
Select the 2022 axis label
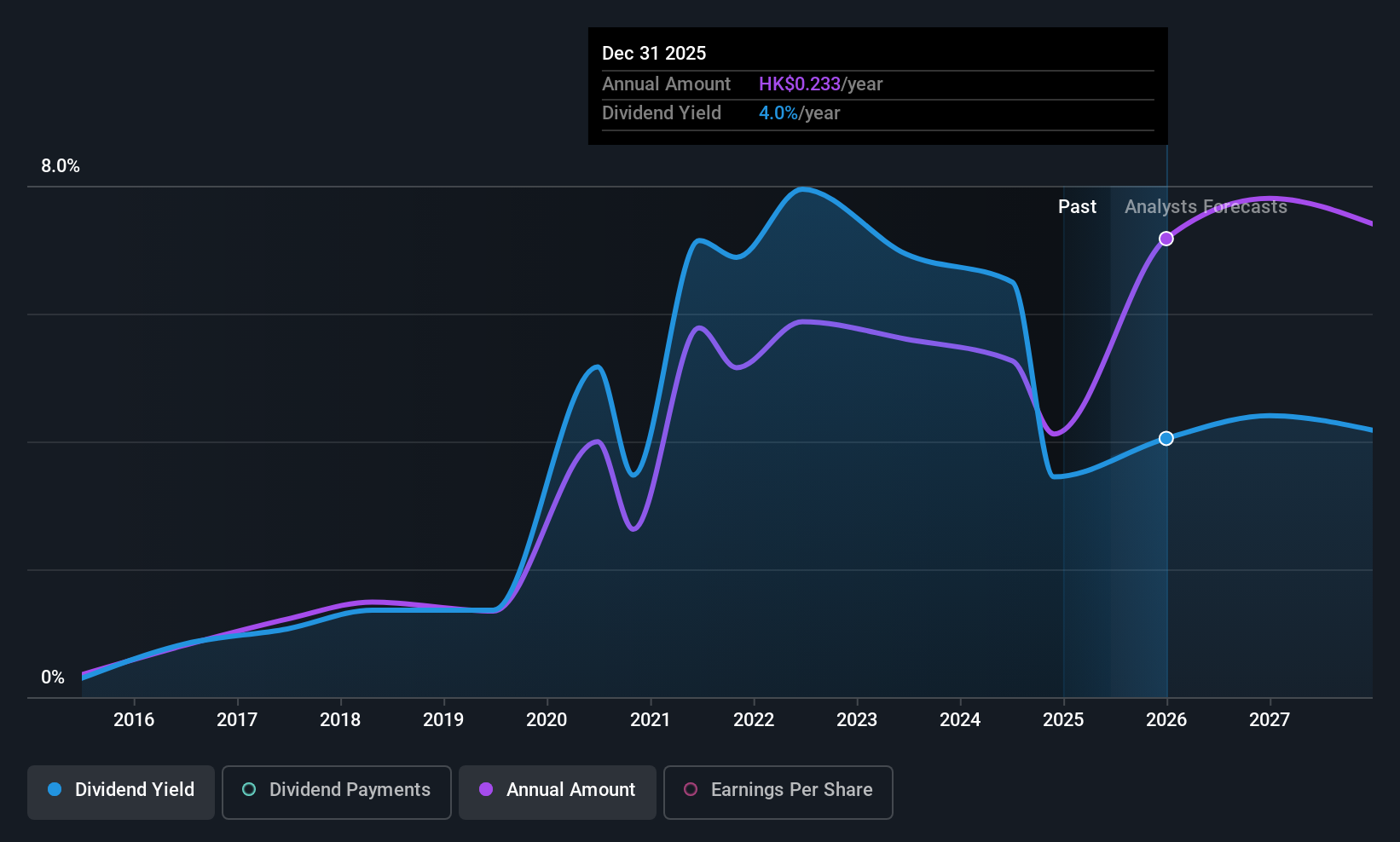tap(754, 719)
